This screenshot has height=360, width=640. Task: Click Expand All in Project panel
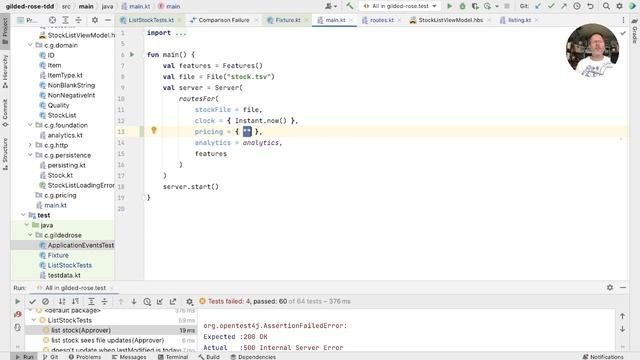[65, 20]
